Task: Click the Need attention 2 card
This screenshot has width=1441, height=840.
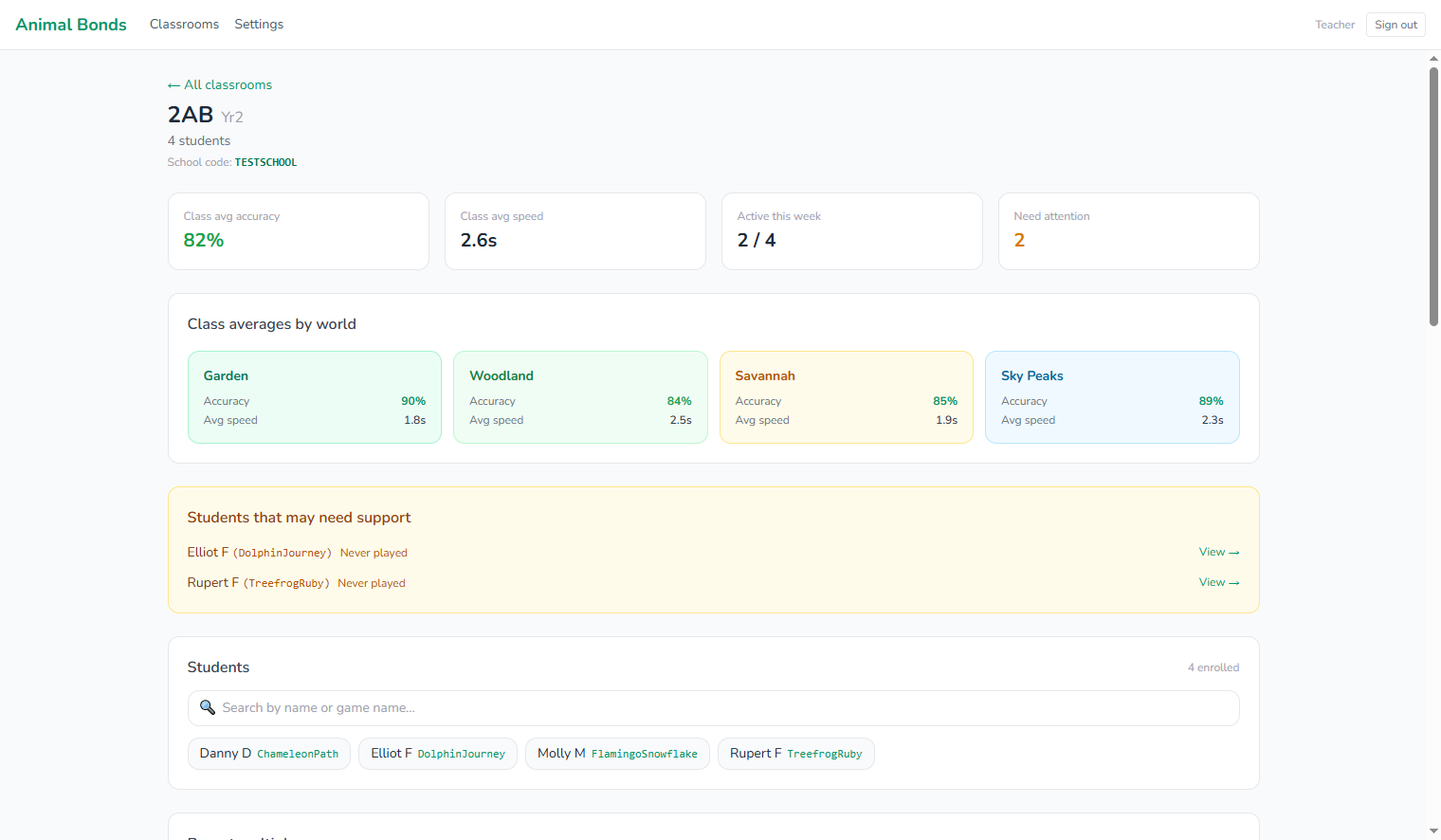Action: point(1129,231)
